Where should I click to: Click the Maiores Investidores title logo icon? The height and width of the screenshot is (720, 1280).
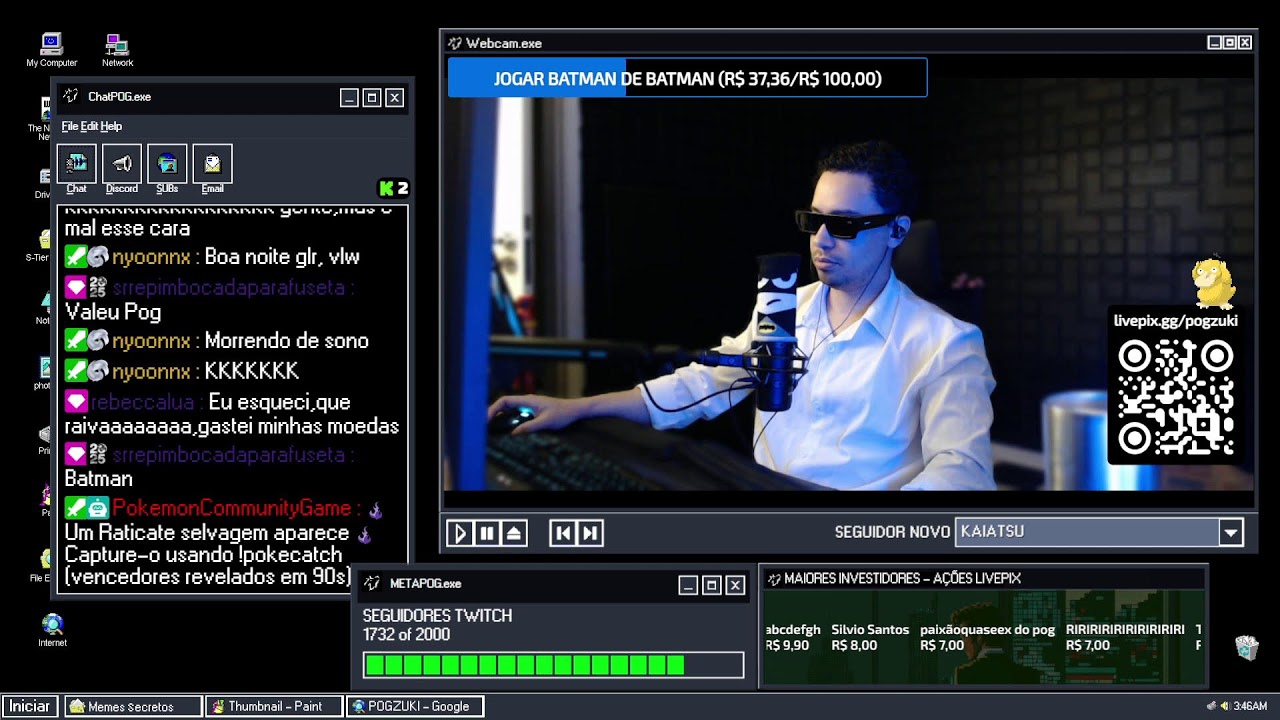tap(773, 578)
